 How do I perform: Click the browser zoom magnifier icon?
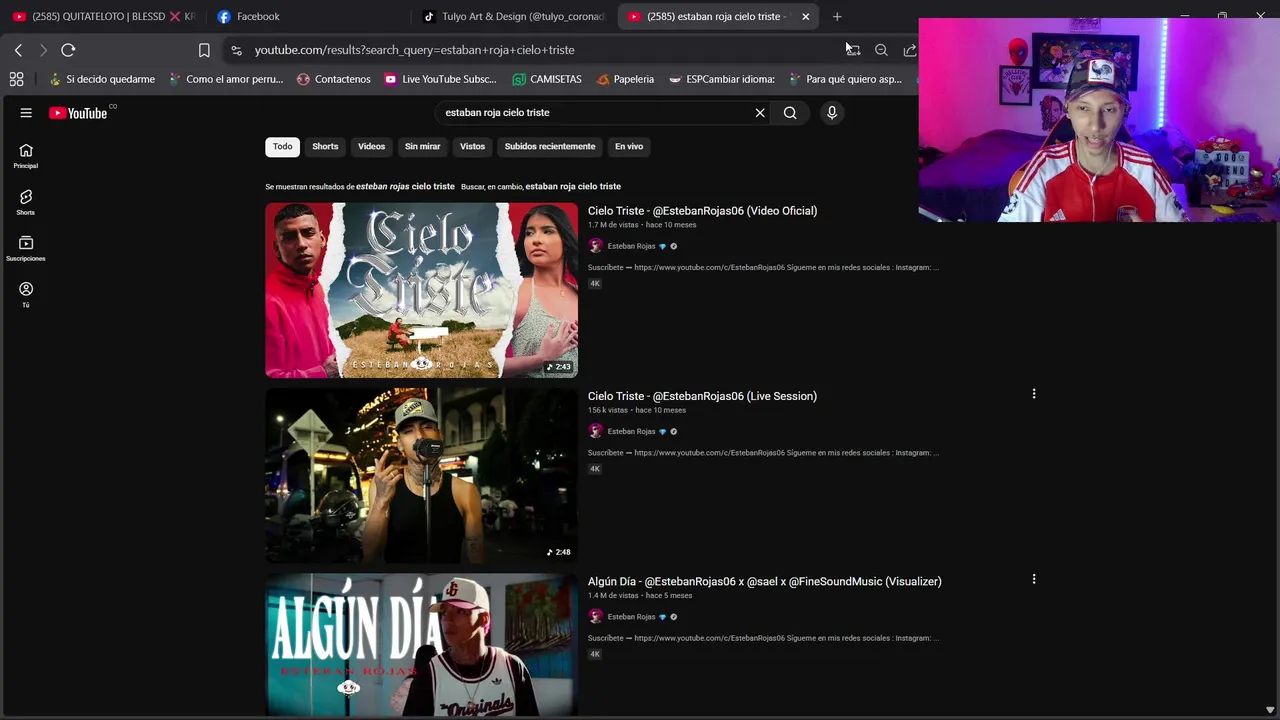[881, 50]
